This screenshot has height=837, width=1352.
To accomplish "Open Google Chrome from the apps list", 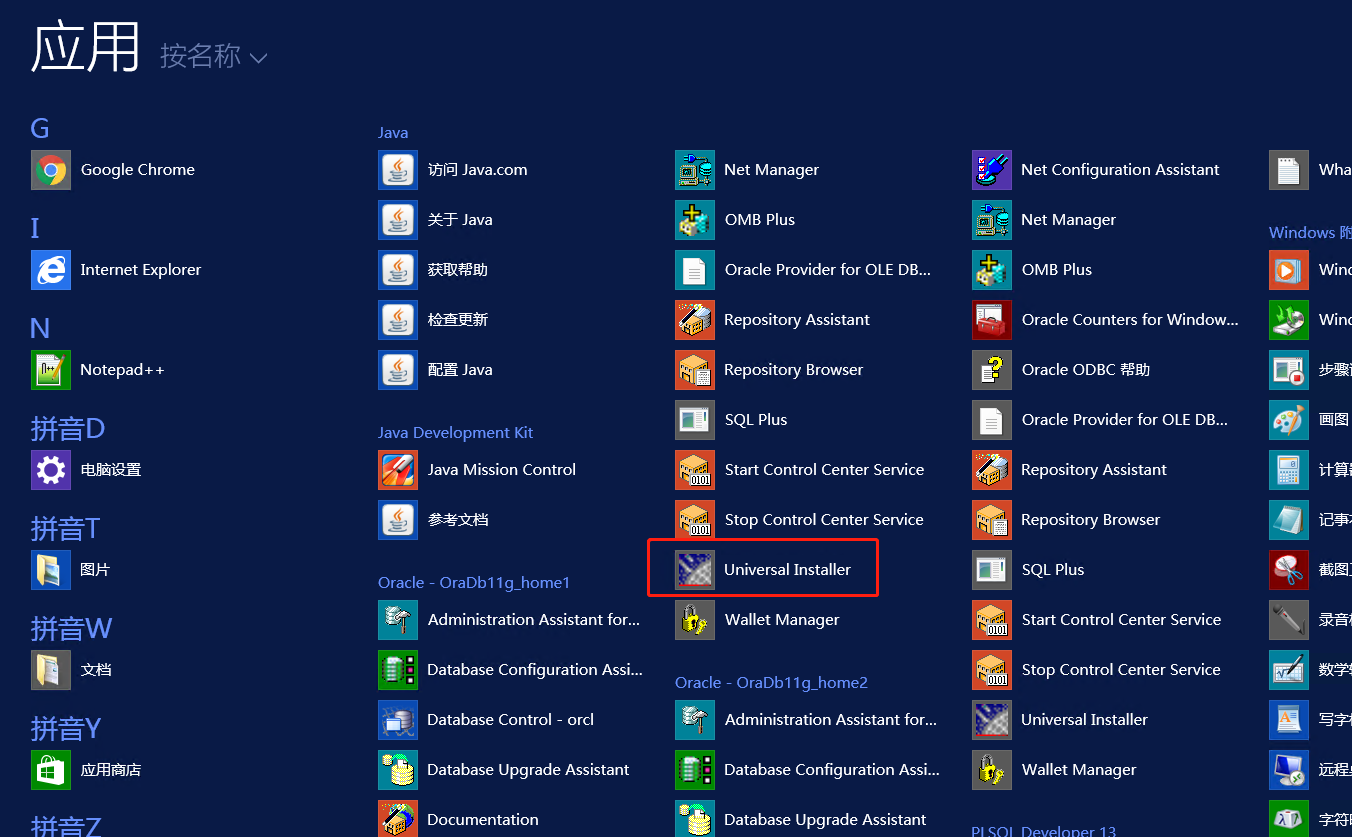I will [x=113, y=170].
